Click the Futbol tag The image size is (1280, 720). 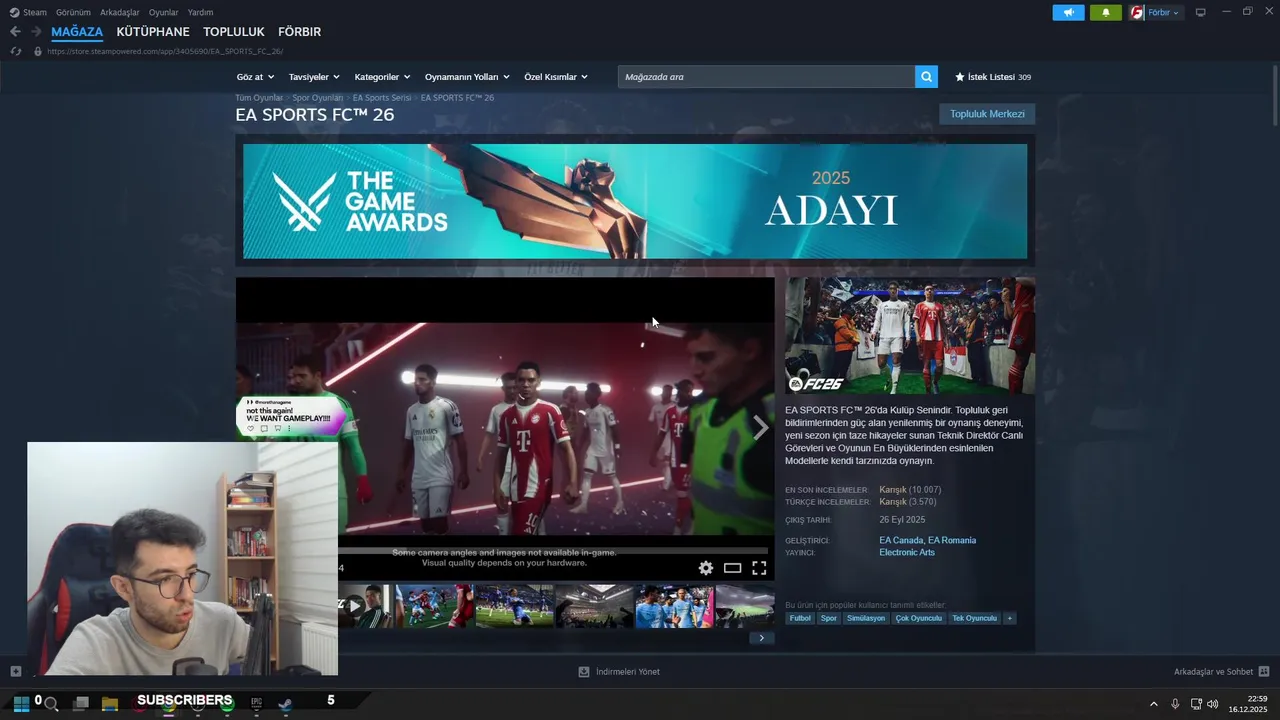coord(800,618)
